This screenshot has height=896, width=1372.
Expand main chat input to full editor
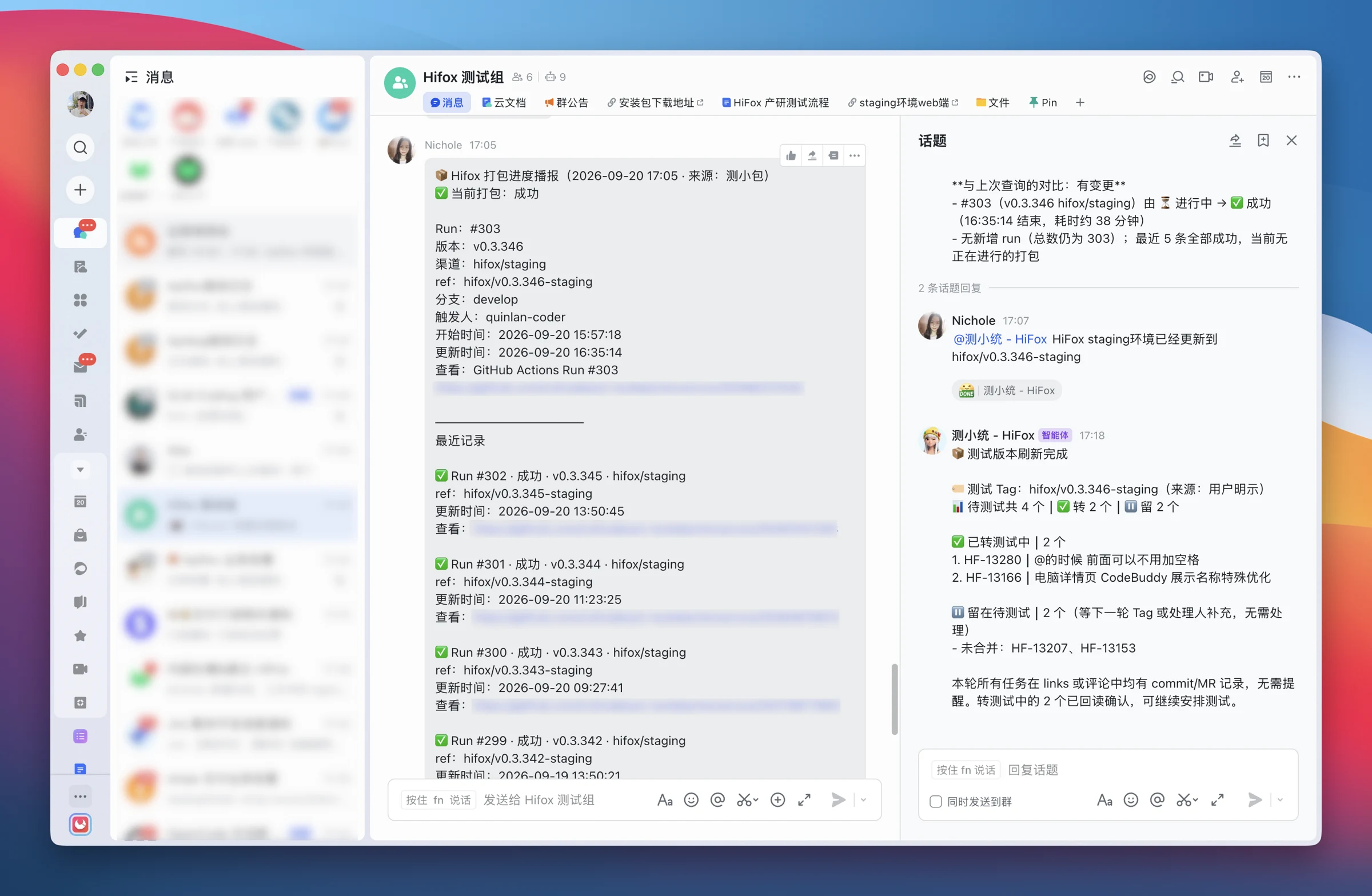[804, 800]
